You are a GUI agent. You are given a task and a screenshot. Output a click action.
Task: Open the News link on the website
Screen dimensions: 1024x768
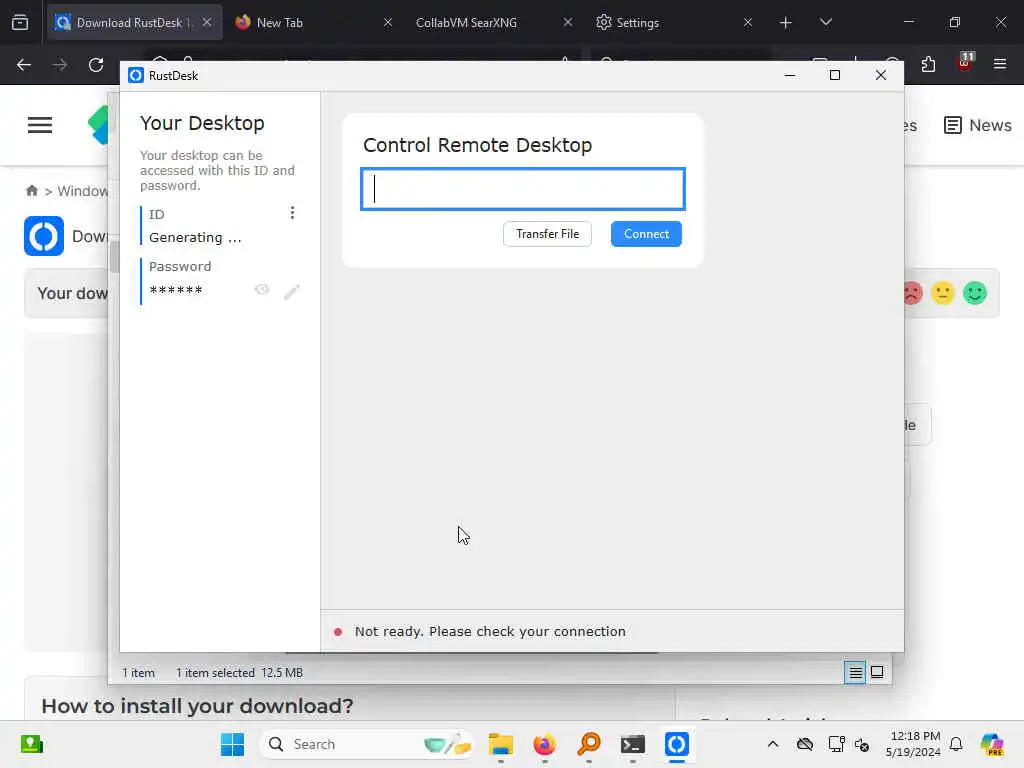(x=978, y=125)
